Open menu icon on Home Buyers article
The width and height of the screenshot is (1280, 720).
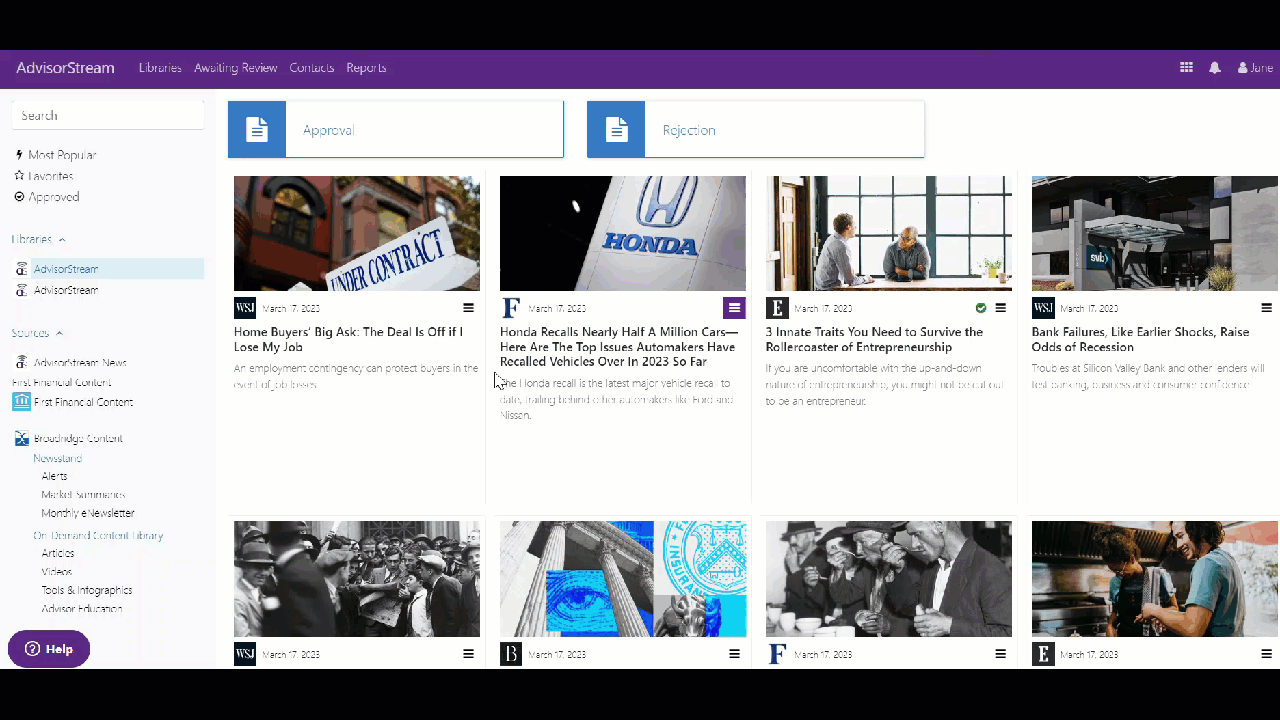468,308
